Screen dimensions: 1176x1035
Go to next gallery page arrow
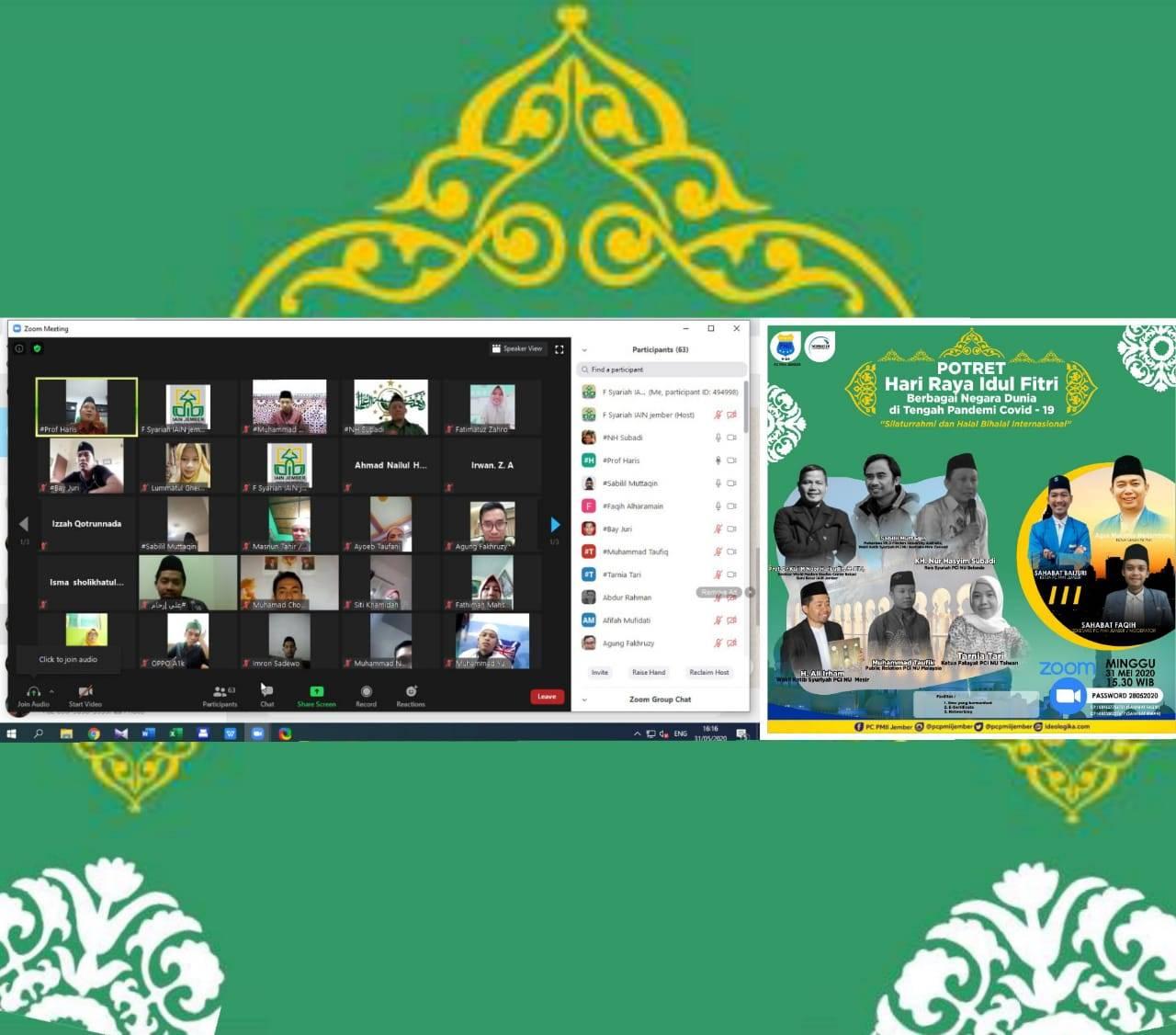555,525
